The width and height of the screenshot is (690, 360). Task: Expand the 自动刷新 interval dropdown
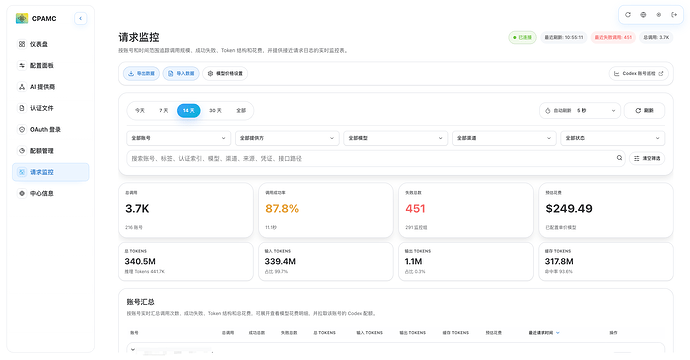click(x=580, y=110)
